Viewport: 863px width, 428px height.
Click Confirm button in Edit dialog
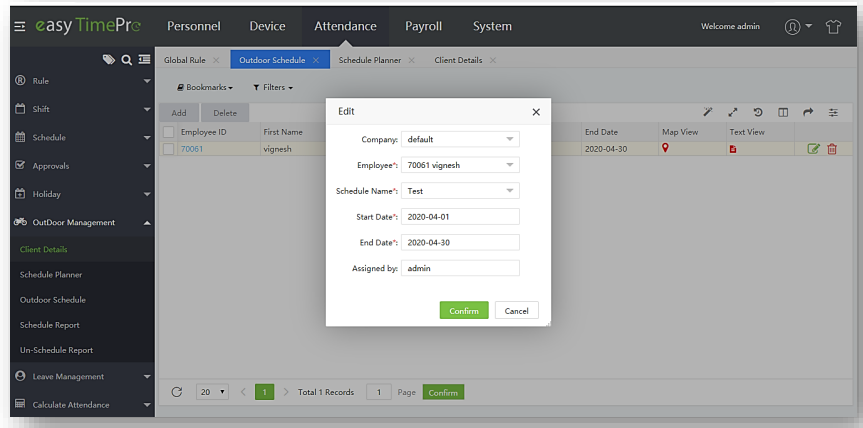[x=464, y=311]
